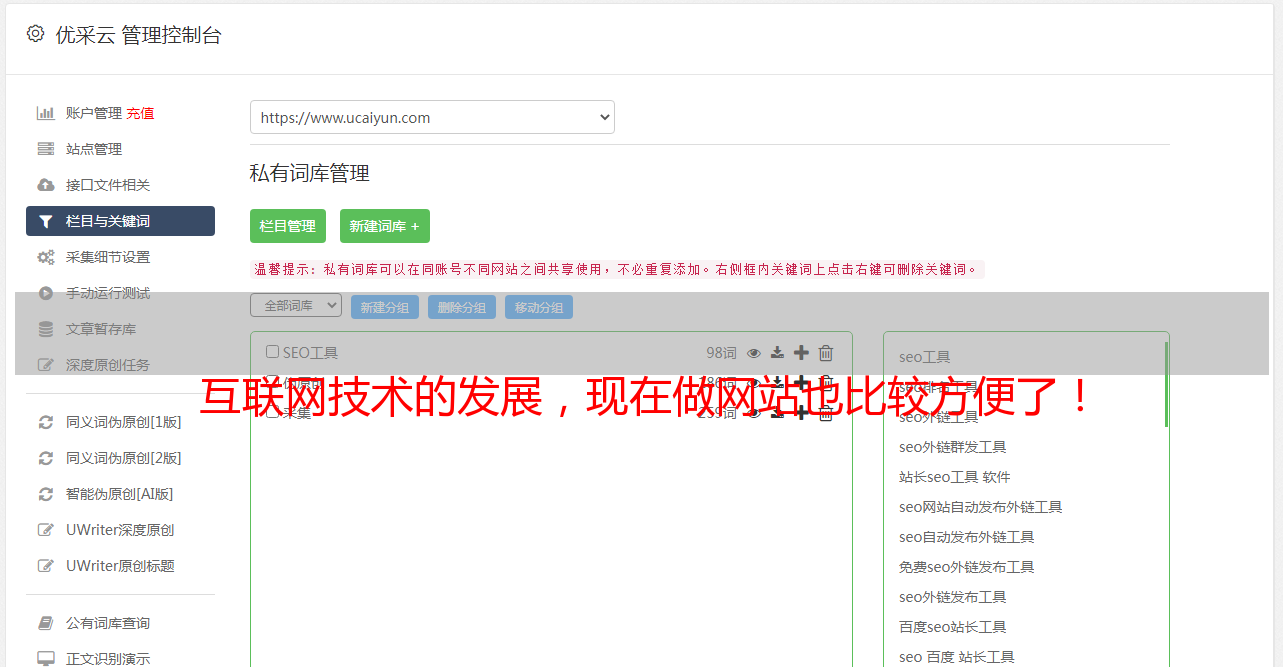The height and width of the screenshot is (667, 1283).
Task: Select keyword seo外链群发工具
Action: click(x=953, y=447)
